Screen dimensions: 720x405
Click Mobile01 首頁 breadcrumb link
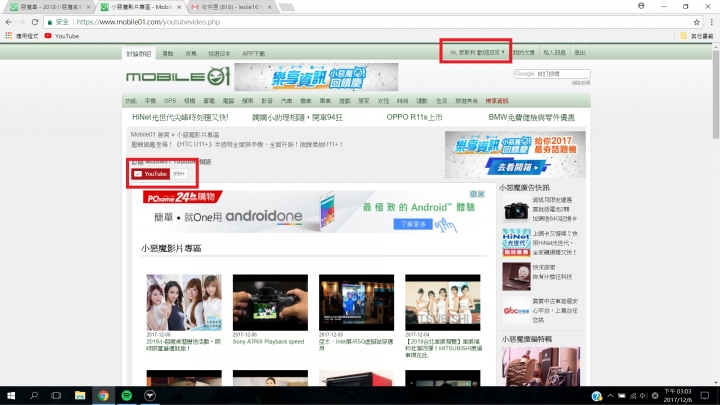coord(150,135)
